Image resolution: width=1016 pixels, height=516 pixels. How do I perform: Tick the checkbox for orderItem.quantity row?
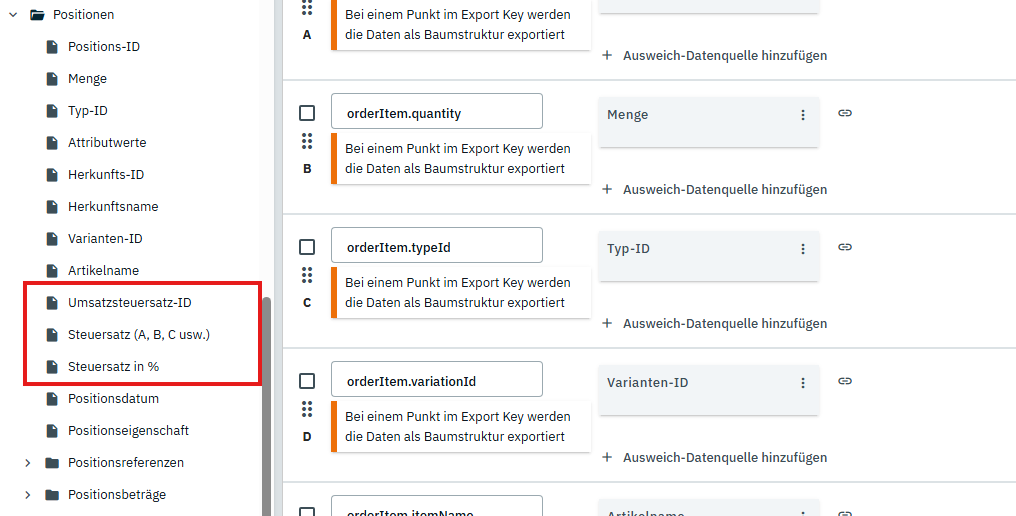[307, 113]
